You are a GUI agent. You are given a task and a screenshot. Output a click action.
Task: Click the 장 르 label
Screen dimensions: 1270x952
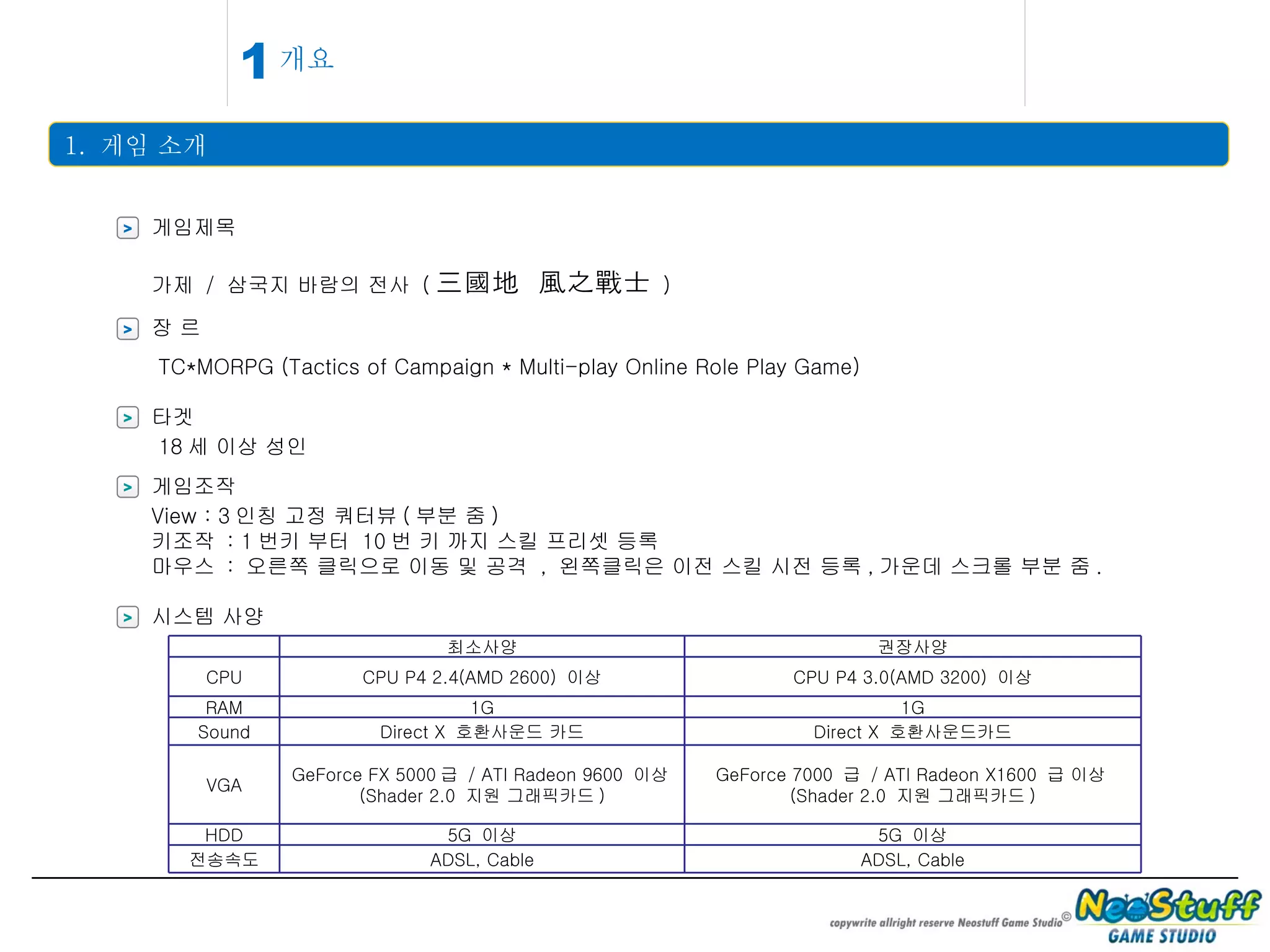[x=176, y=328]
